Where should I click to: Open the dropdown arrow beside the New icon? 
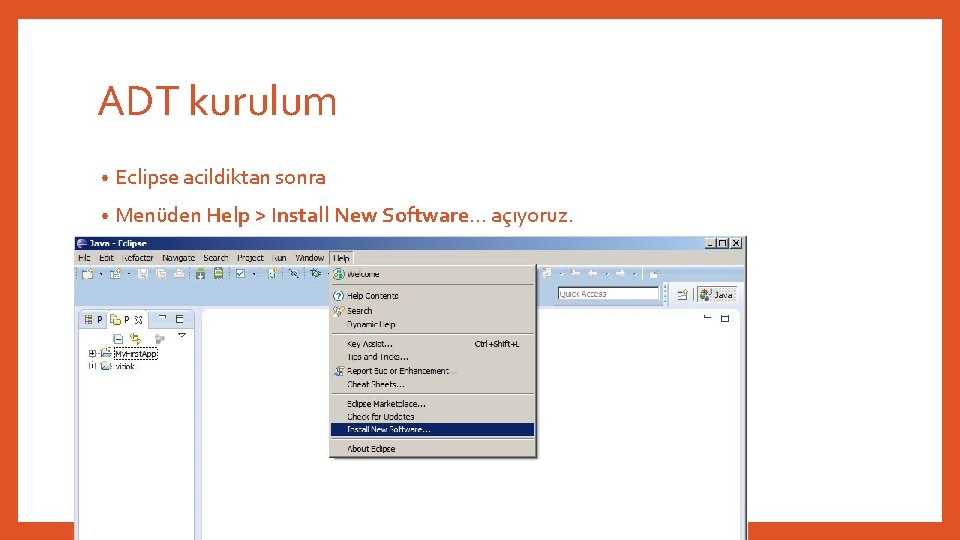(100, 274)
